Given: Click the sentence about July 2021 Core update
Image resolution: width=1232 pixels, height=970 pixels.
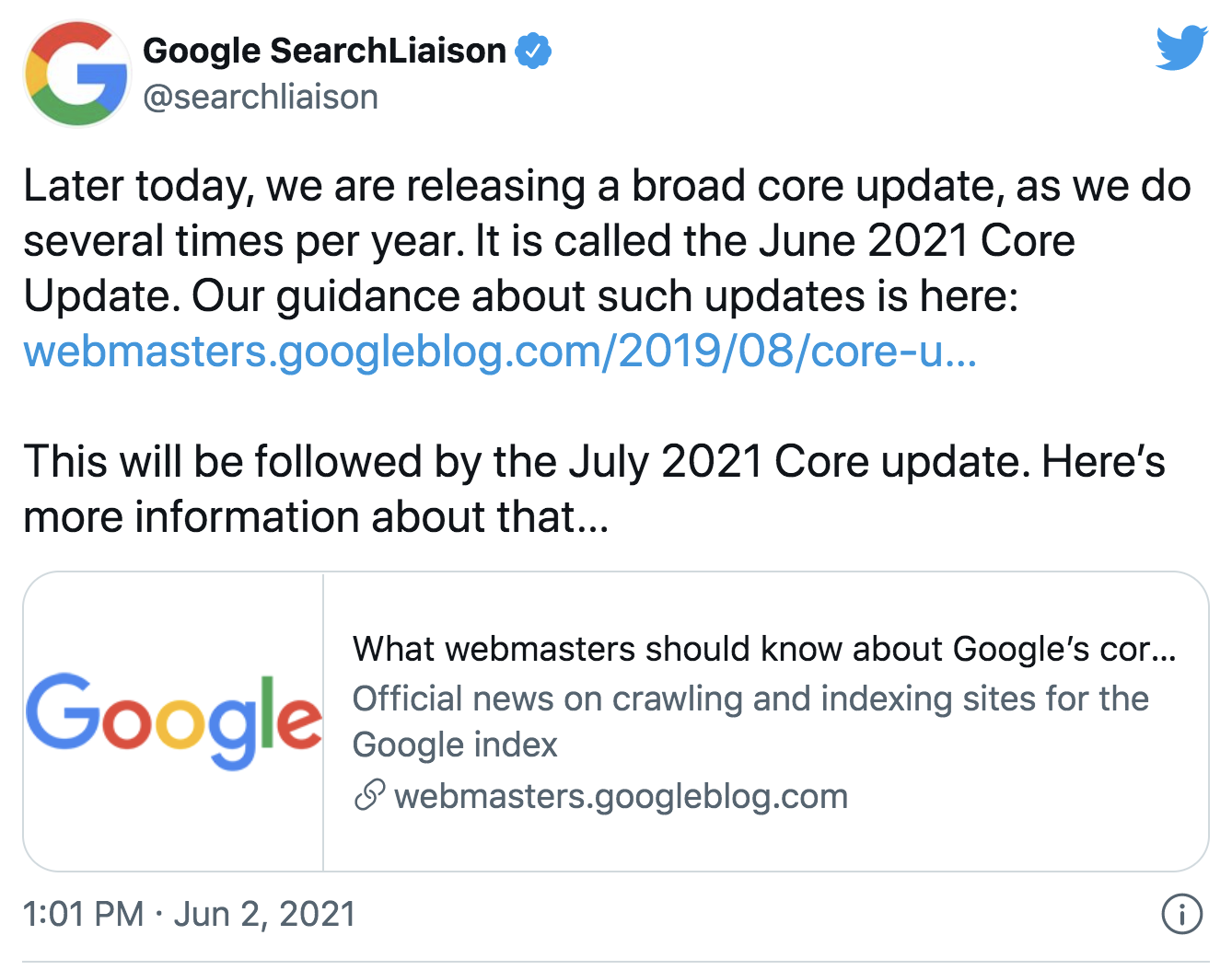Looking at the screenshot, I should (x=594, y=462).
